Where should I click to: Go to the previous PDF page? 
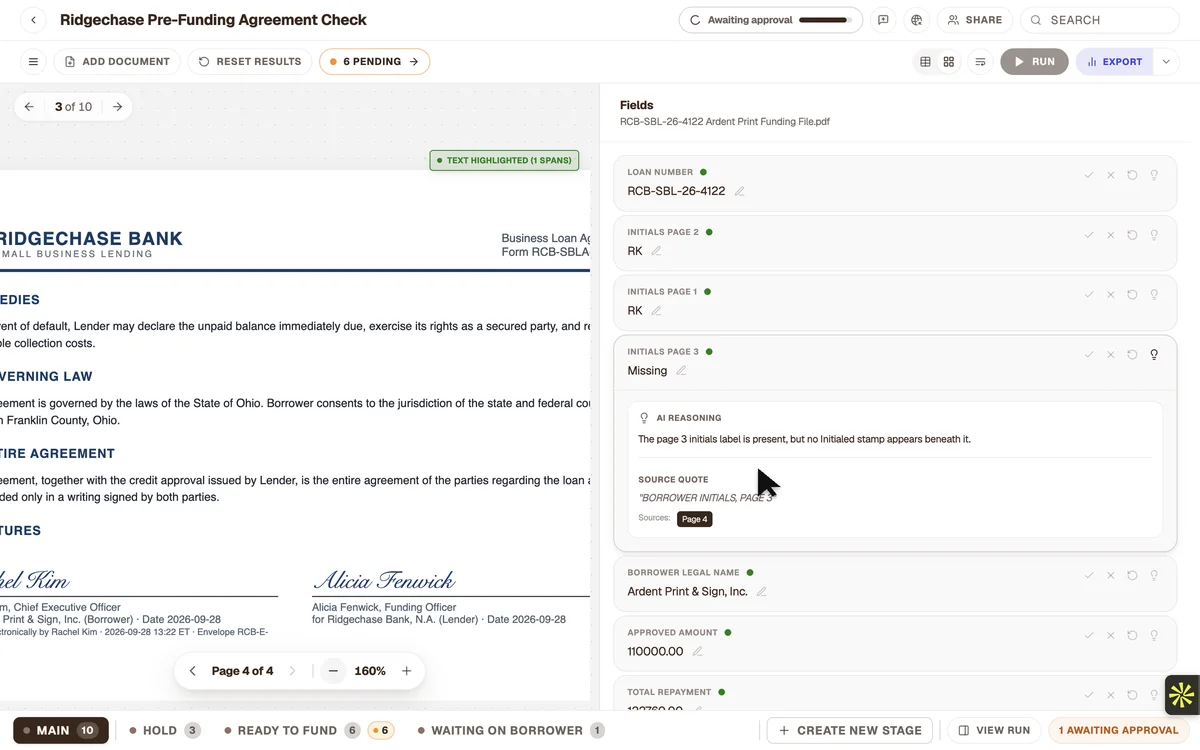pyautogui.click(x=193, y=671)
